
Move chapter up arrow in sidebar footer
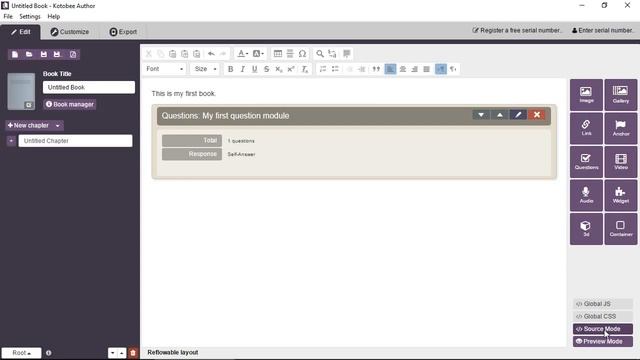coord(122,353)
